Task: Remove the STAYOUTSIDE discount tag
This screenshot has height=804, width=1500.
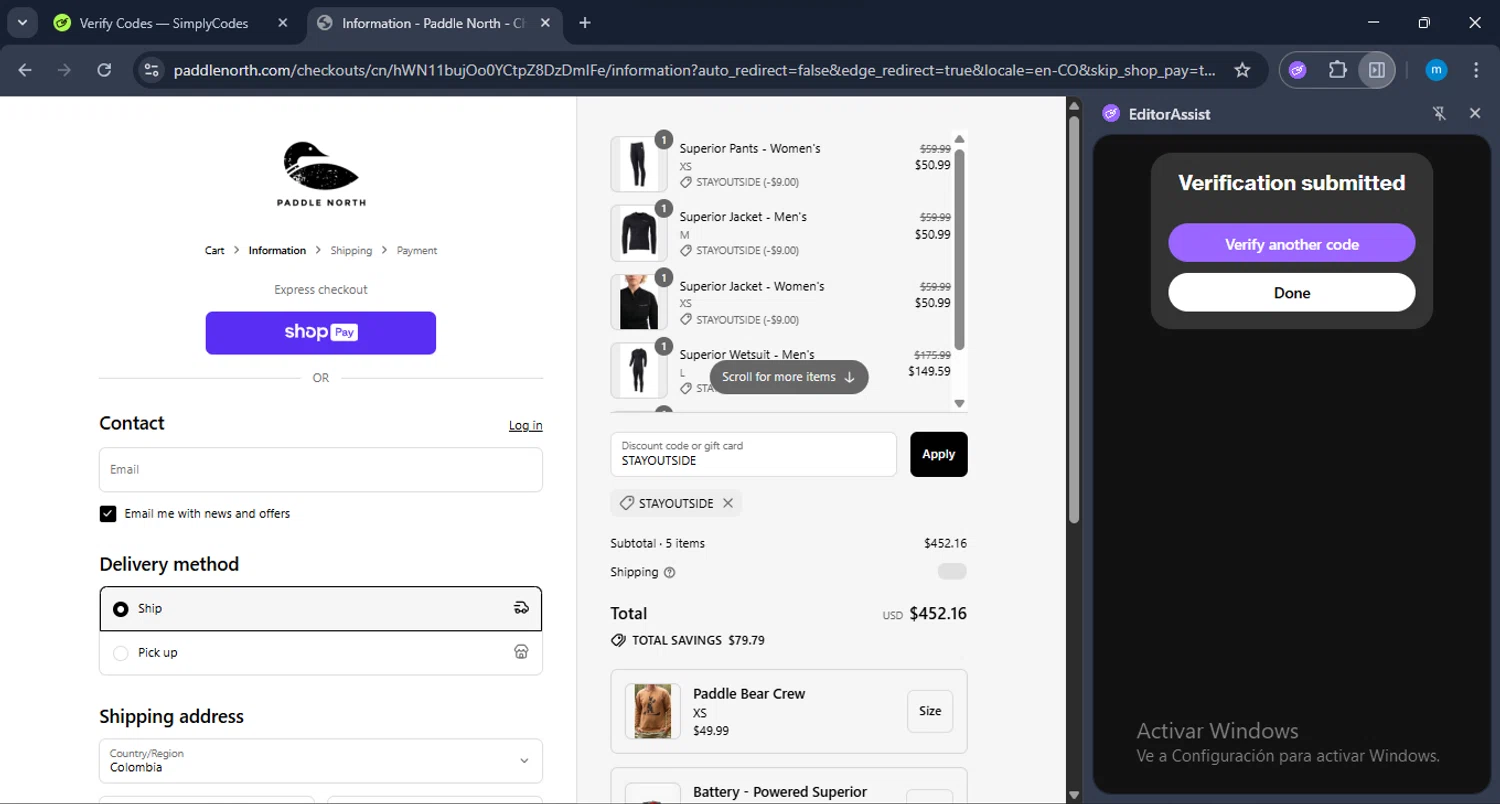Action: [728, 503]
